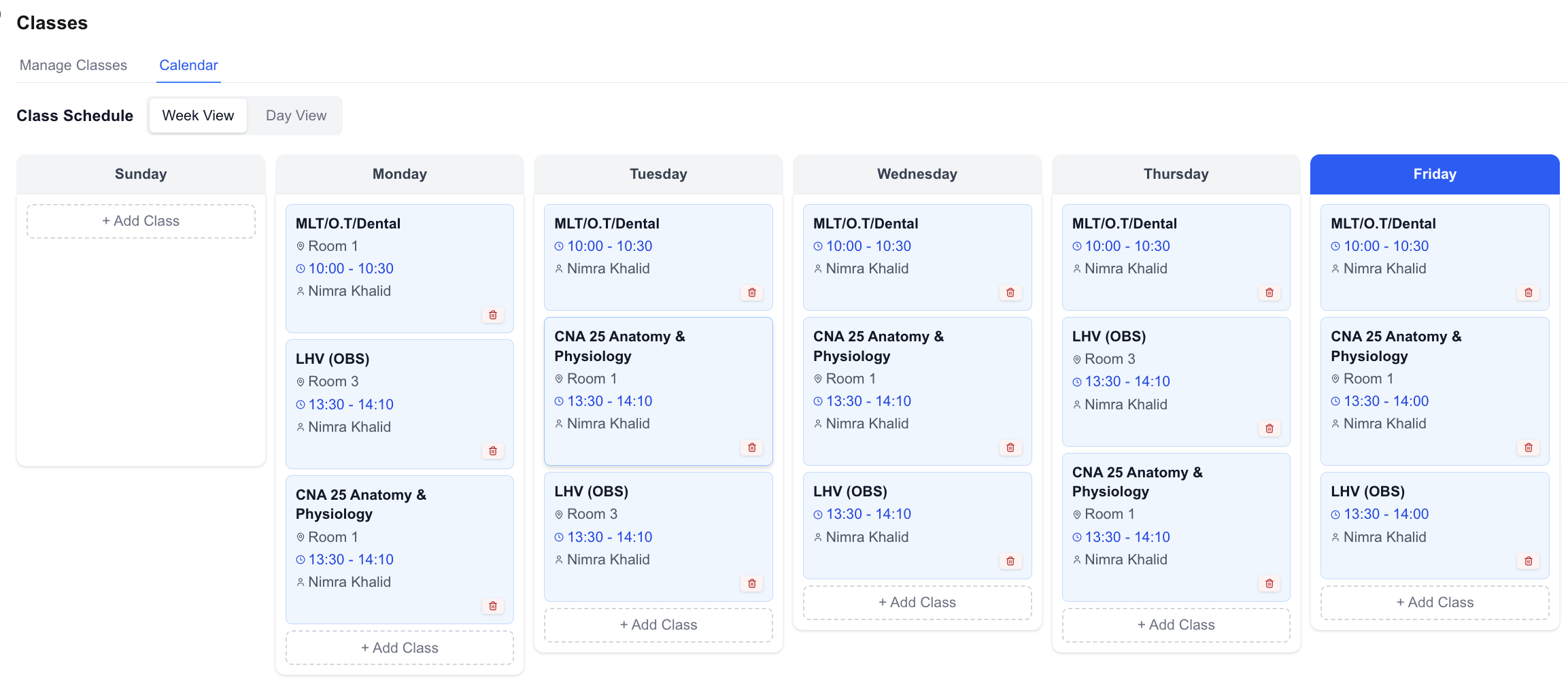Open the Manage Classes tab
1568x699 pixels.
(73, 65)
